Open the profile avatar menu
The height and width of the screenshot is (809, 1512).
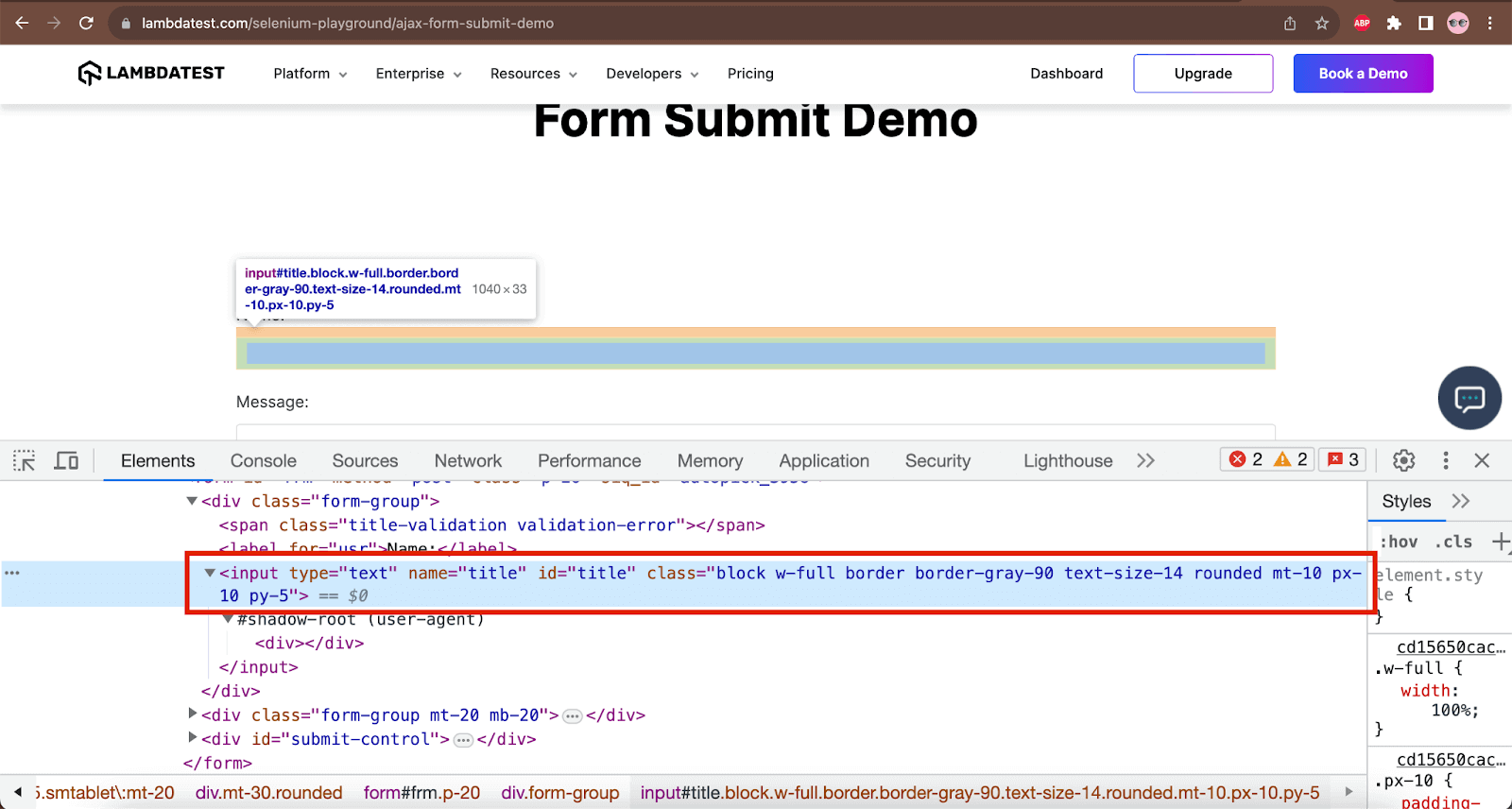[1458, 23]
